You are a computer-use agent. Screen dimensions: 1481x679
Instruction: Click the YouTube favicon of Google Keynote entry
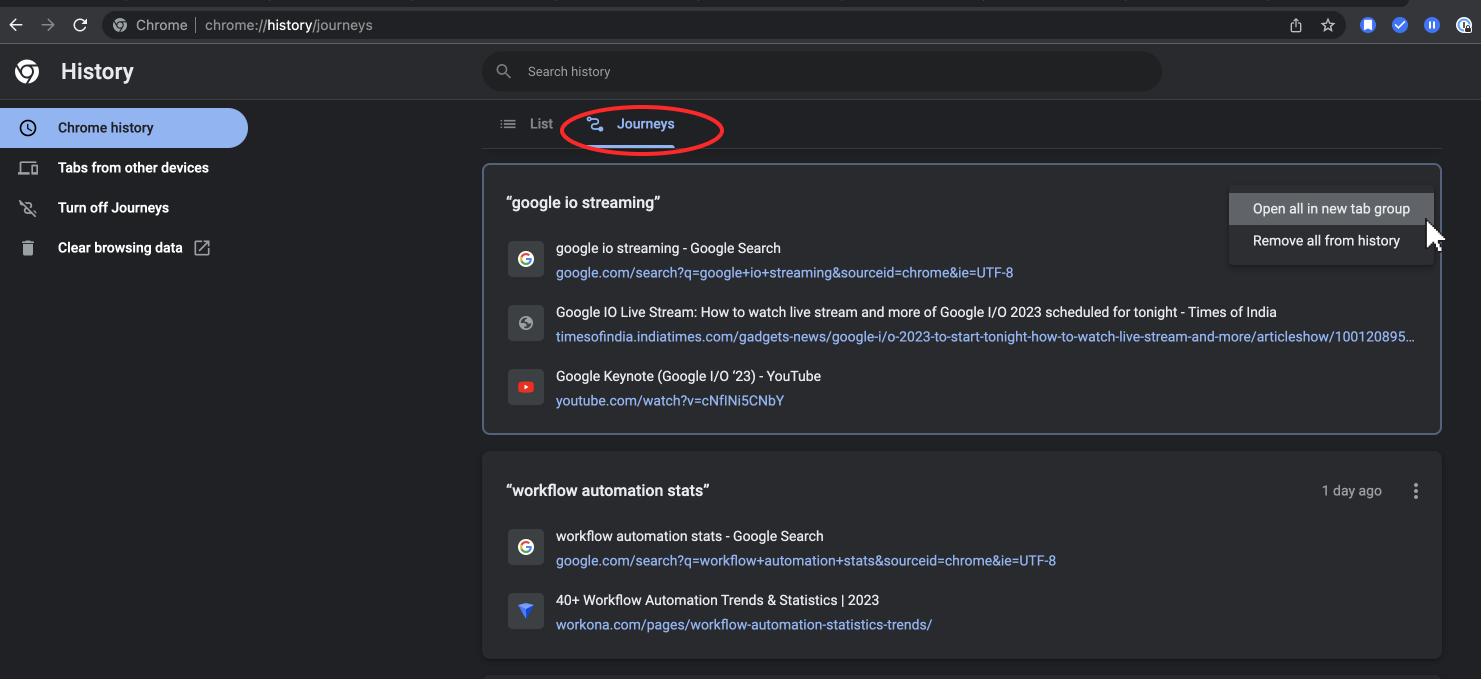pyautogui.click(x=526, y=387)
